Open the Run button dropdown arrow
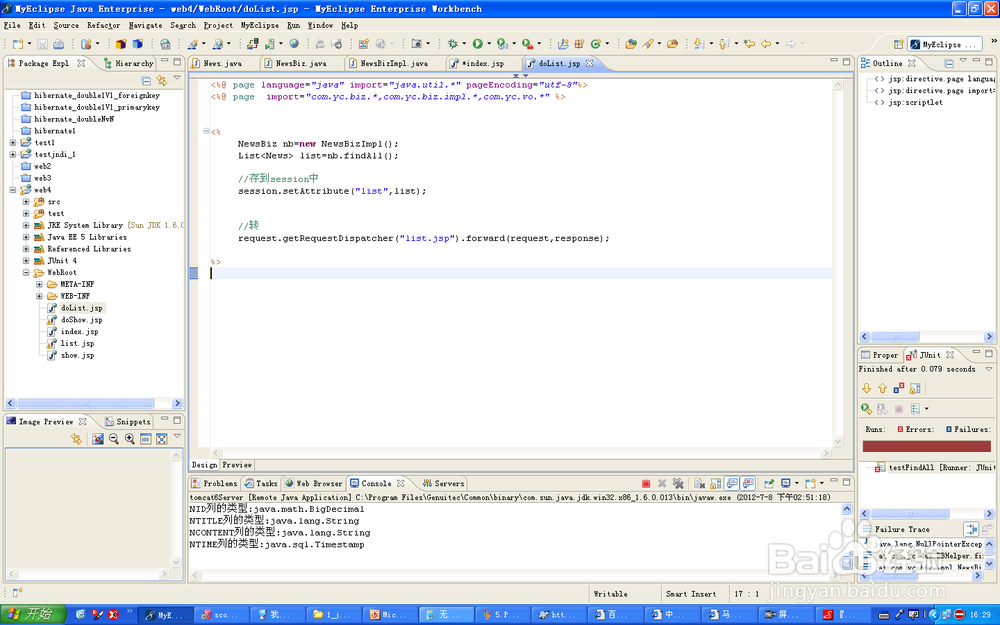The height and width of the screenshot is (625, 1000). click(x=489, y=44)
